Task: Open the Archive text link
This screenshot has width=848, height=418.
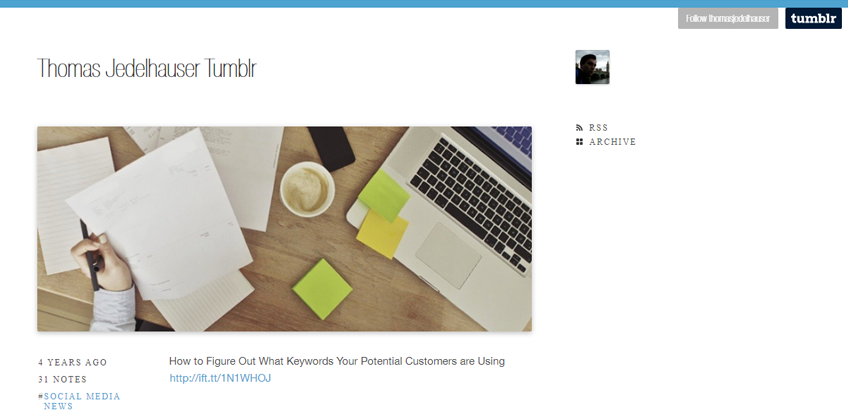Action: click(x=613, y=142)
